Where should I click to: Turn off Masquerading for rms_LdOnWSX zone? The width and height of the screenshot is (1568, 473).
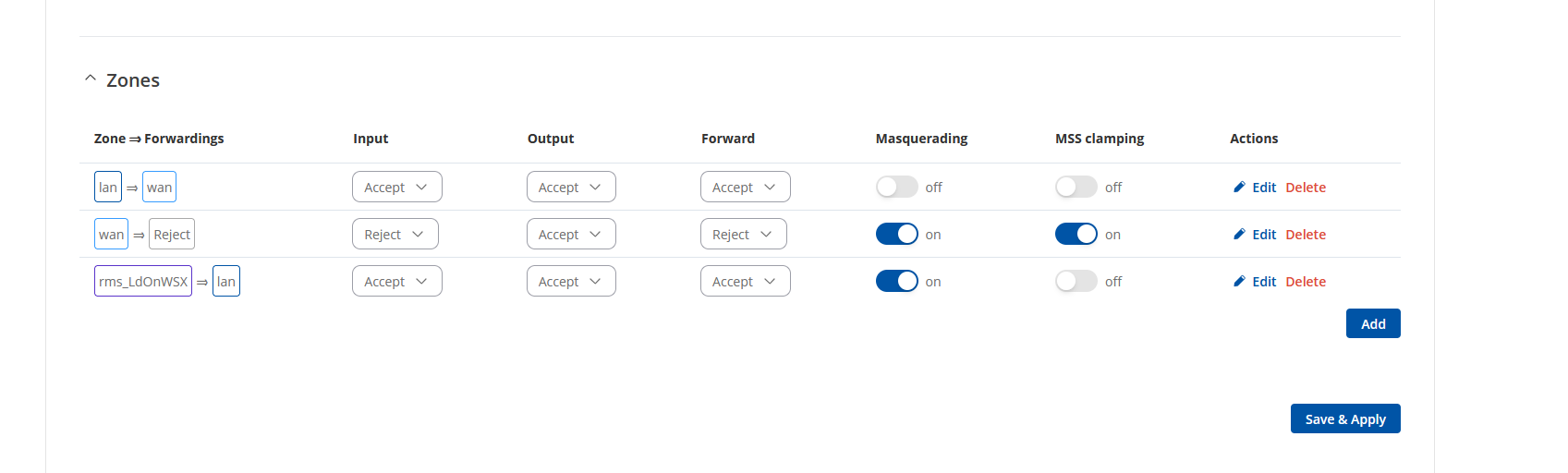point(896,282)
